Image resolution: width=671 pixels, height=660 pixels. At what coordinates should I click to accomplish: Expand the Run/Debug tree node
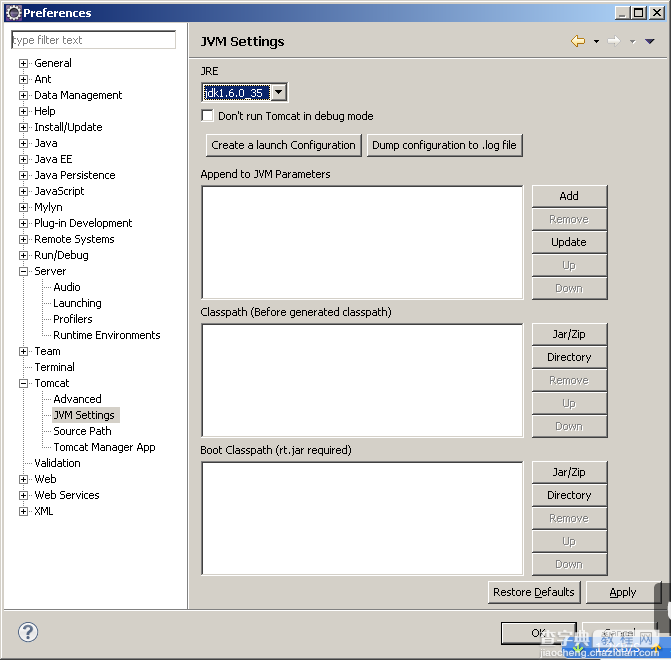point(24,256)
